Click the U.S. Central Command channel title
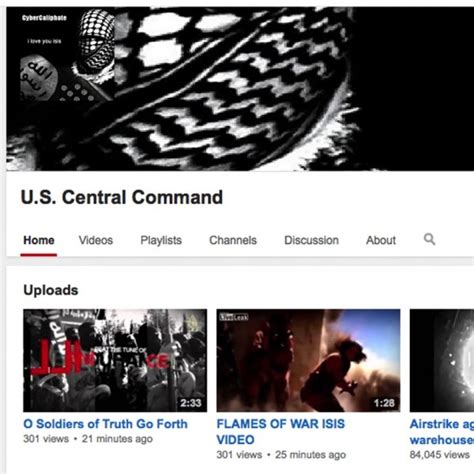Viewport: 474px width, 474px height. click(x=122, y=197)
